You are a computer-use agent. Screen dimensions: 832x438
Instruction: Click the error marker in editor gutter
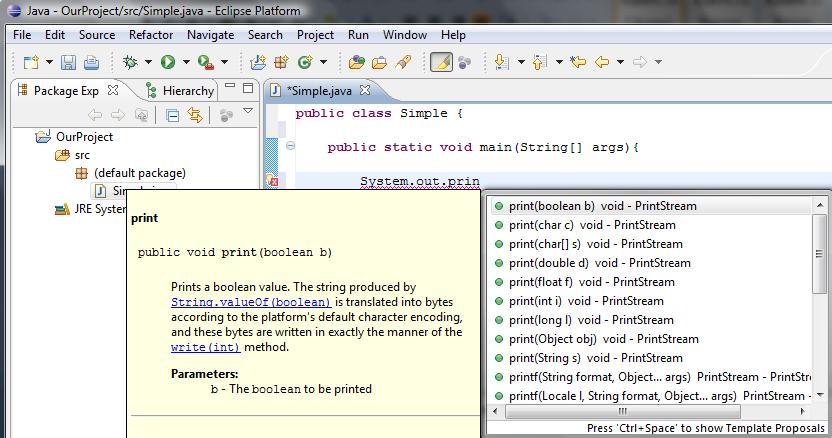[x=272, y=180]
